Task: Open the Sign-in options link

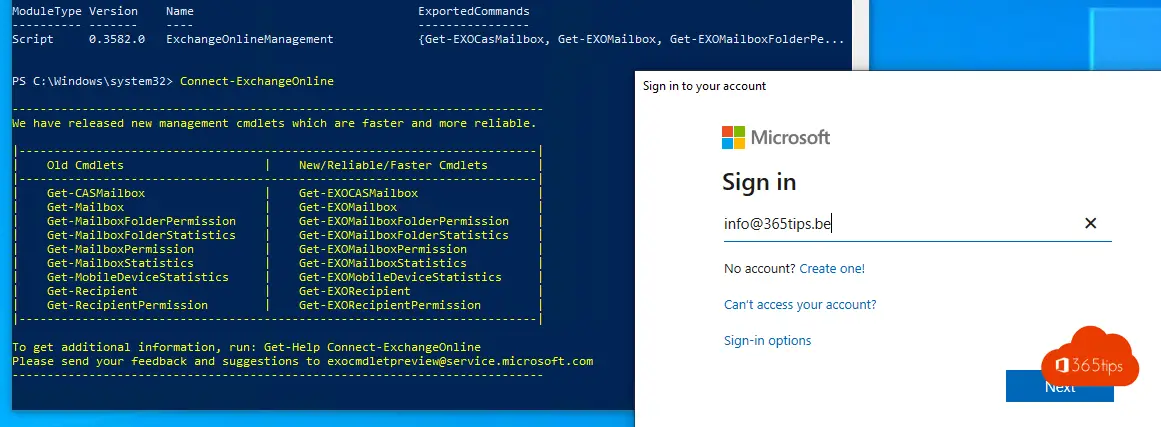Action: [767, 340]
